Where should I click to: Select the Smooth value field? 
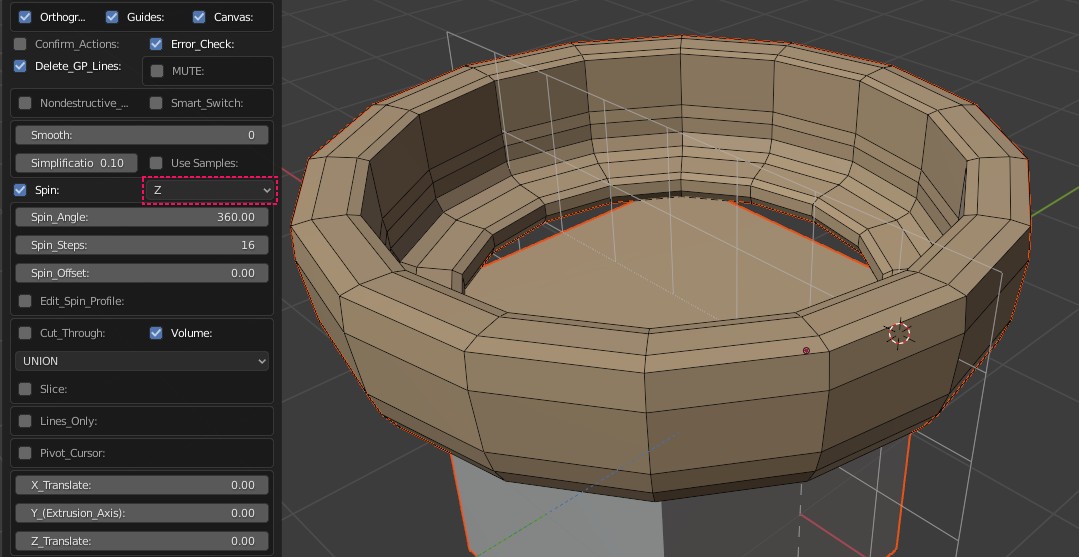(142, 135)
